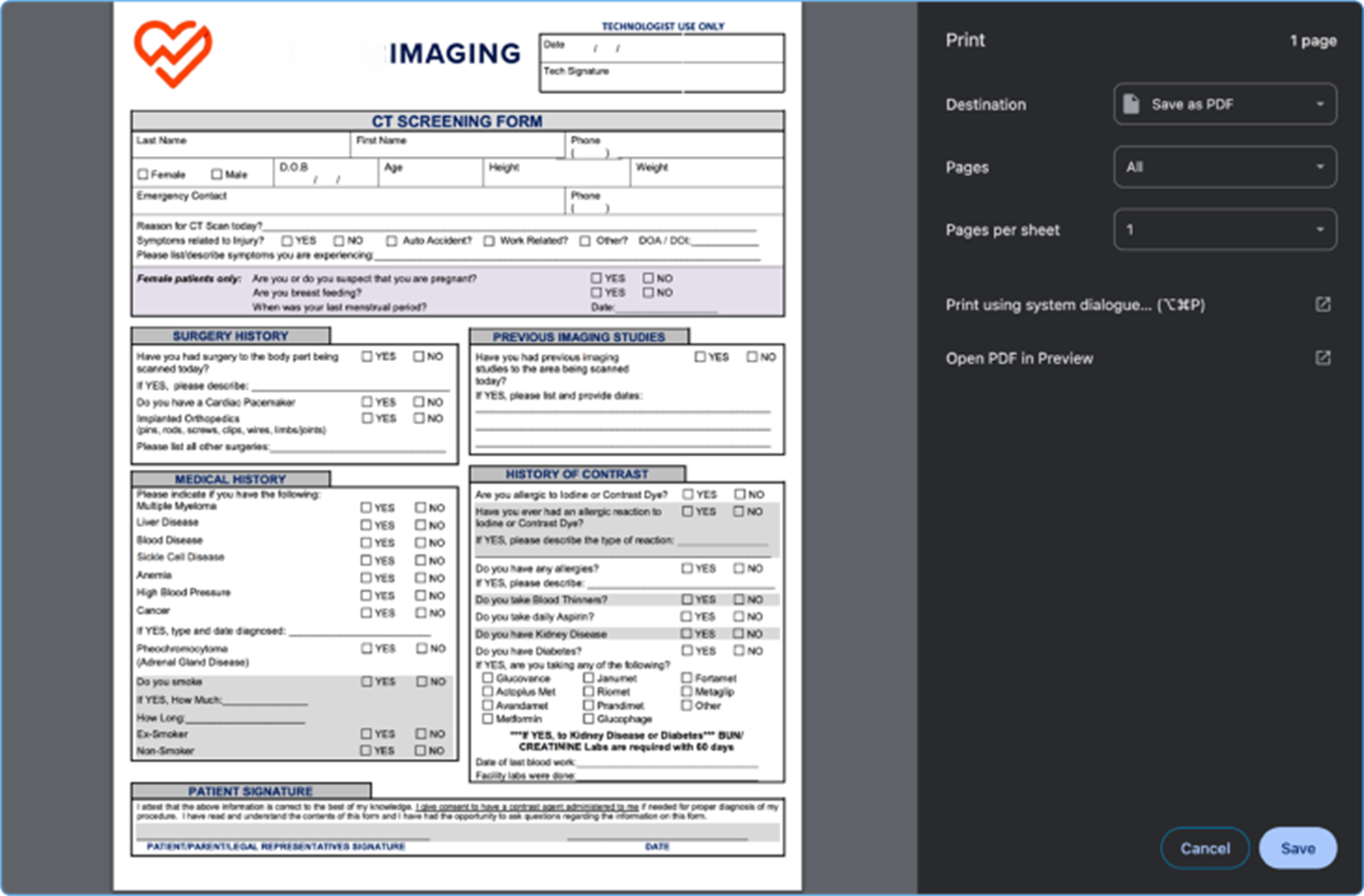Click the CT Screening Form page preview title
The image size is (1364, 896).
(457, 121)
